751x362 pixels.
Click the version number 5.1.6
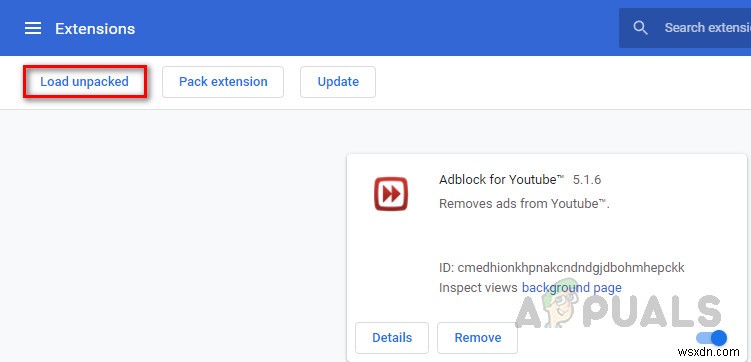coord(587,180)
